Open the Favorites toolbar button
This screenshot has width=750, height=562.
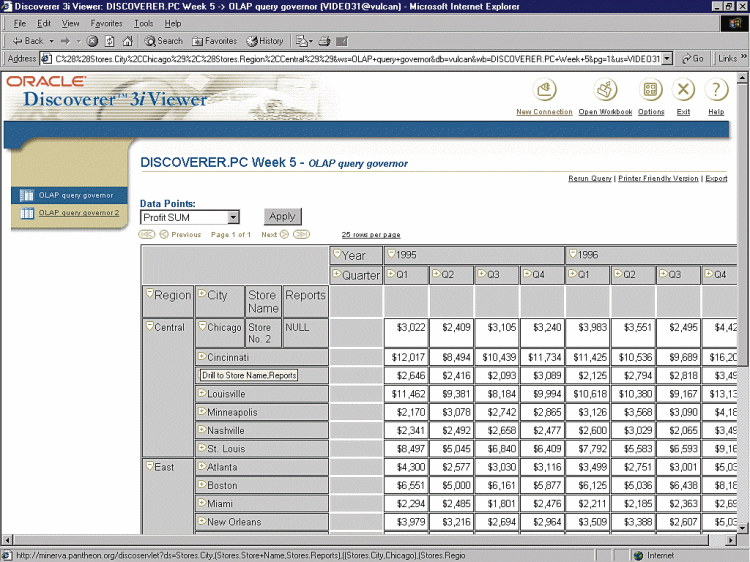pos(214,41)
